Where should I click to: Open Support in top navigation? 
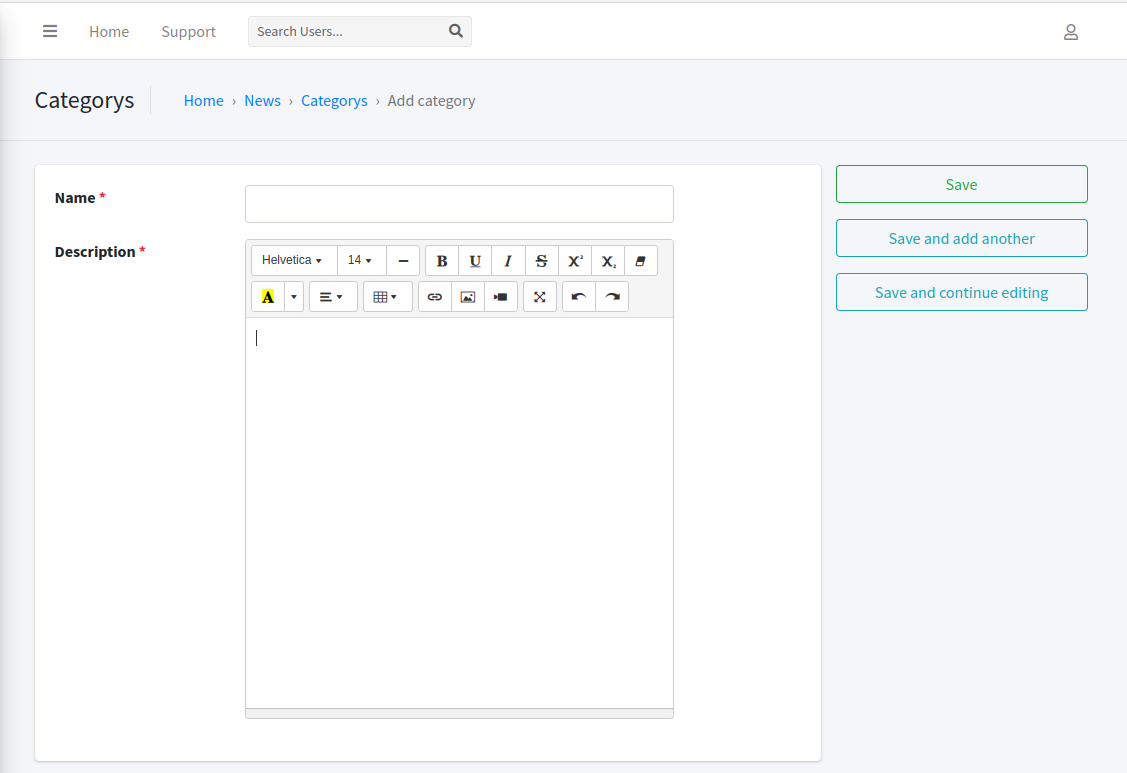point(188,32)
